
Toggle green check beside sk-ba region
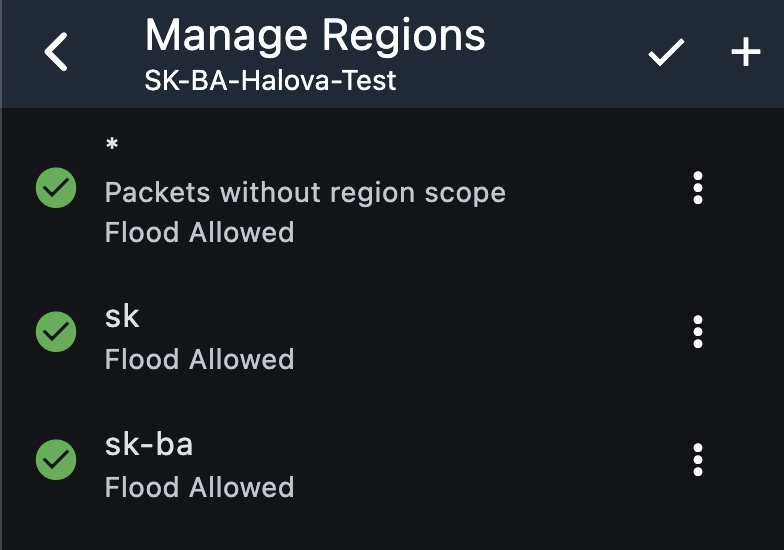(x=56, y=460)
